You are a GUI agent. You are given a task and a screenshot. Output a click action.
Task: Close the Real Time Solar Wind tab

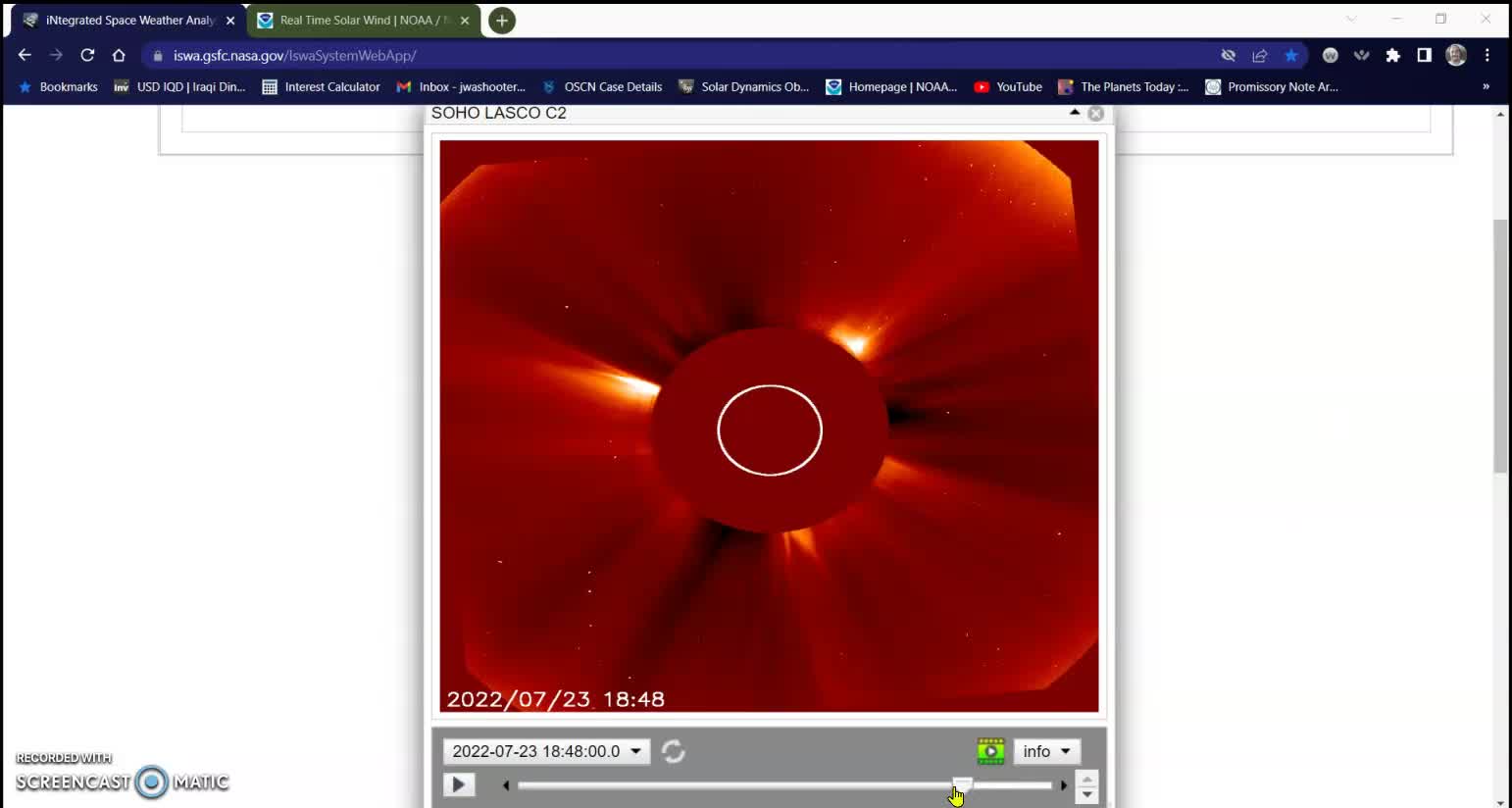pyautogui.click(x=465, y=20)
